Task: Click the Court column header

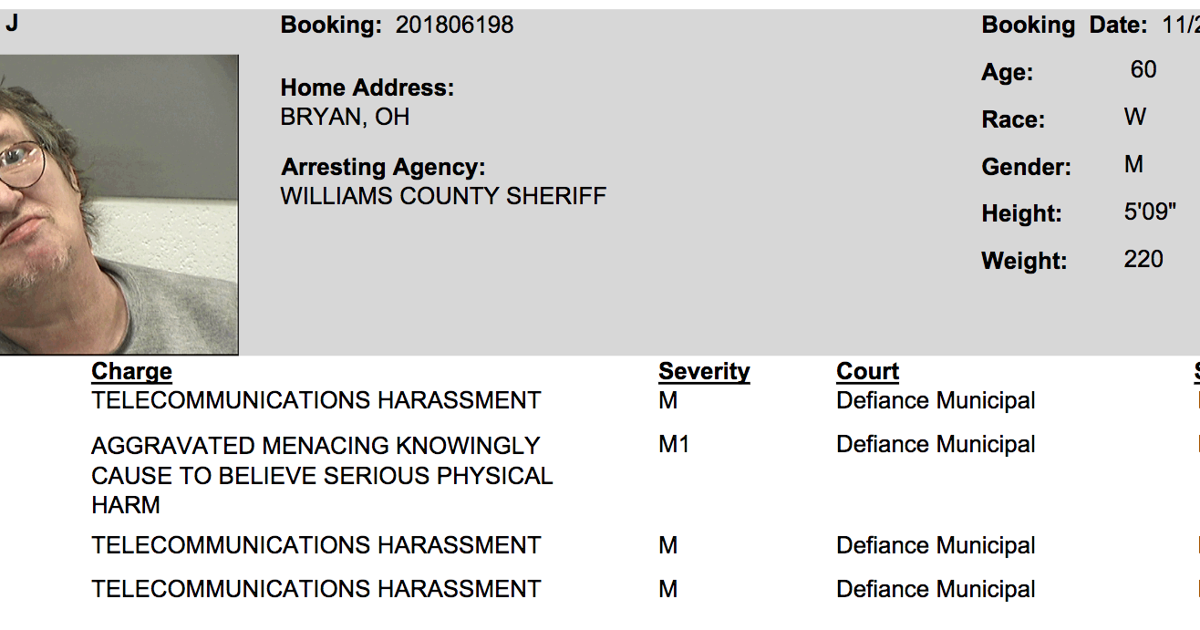Action: (x=867, y=372)
